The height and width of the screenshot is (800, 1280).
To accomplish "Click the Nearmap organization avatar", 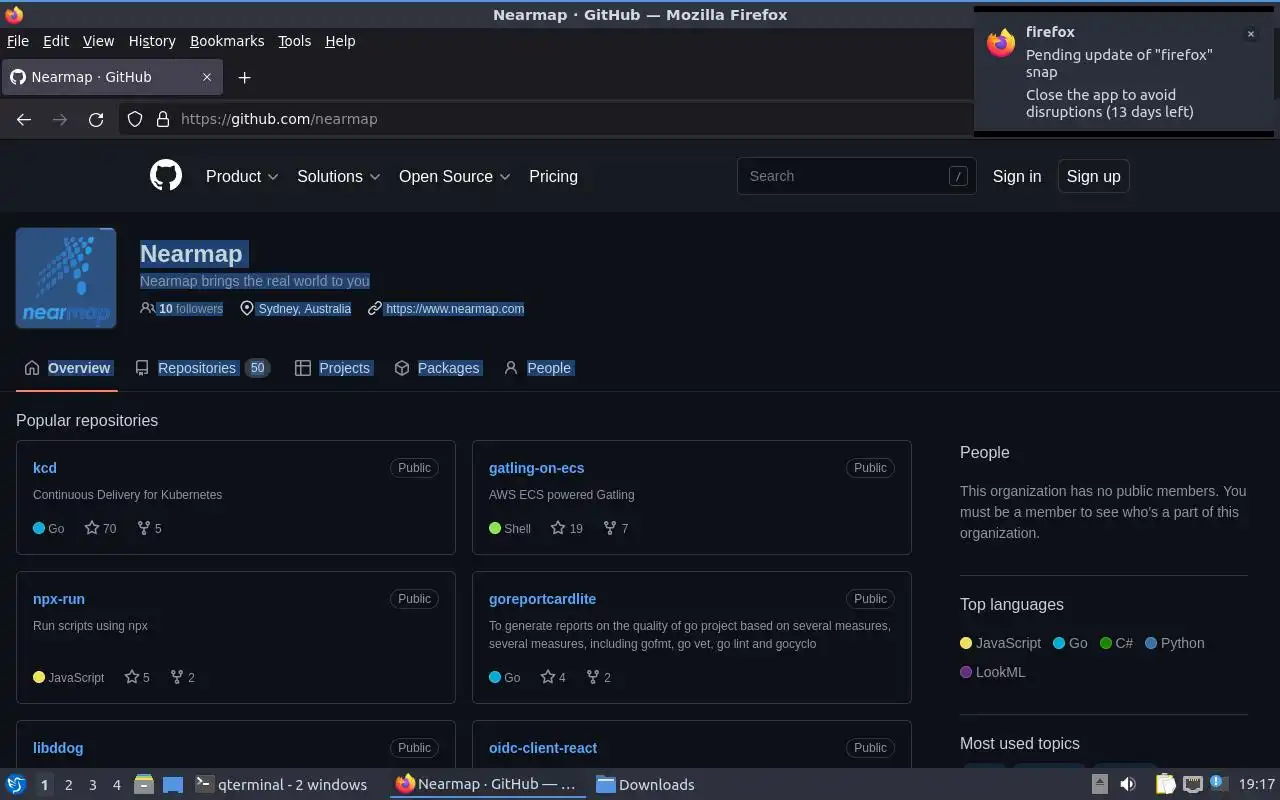I will (x=66, y=278).
